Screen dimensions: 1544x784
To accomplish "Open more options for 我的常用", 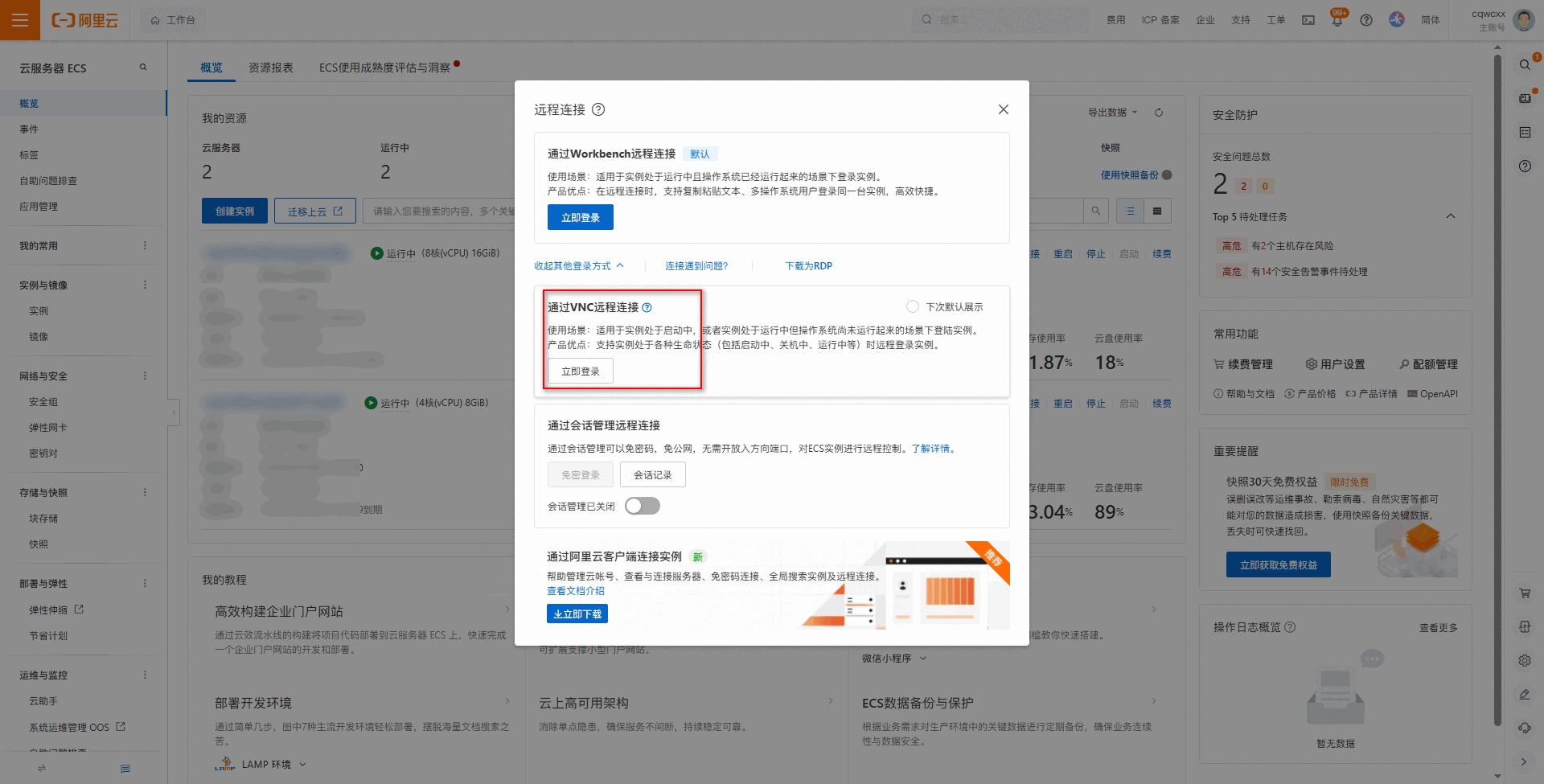I will click(x=145, y=246).
